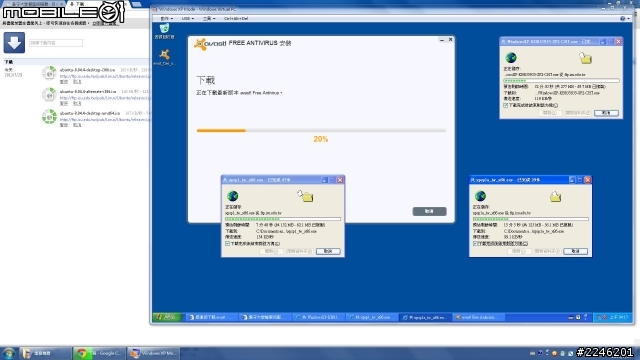This screenshot has height=360, width=640.
Task: Open the source URL of ubuntu desktop-i386.iso
Action: coord(104,76)
